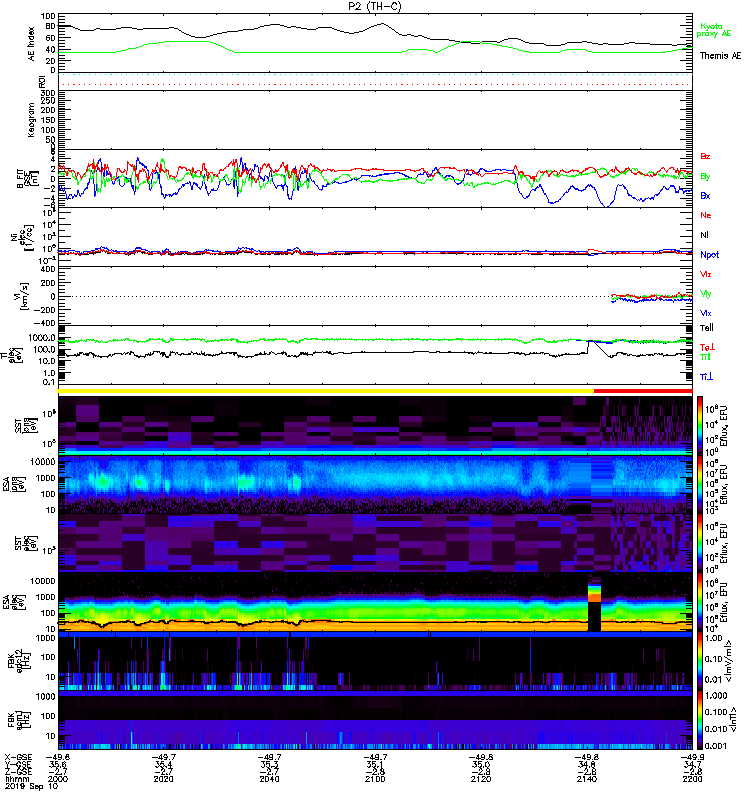
Task: Click the topmost Eflux color scale bar
Action: pos(699,420)
